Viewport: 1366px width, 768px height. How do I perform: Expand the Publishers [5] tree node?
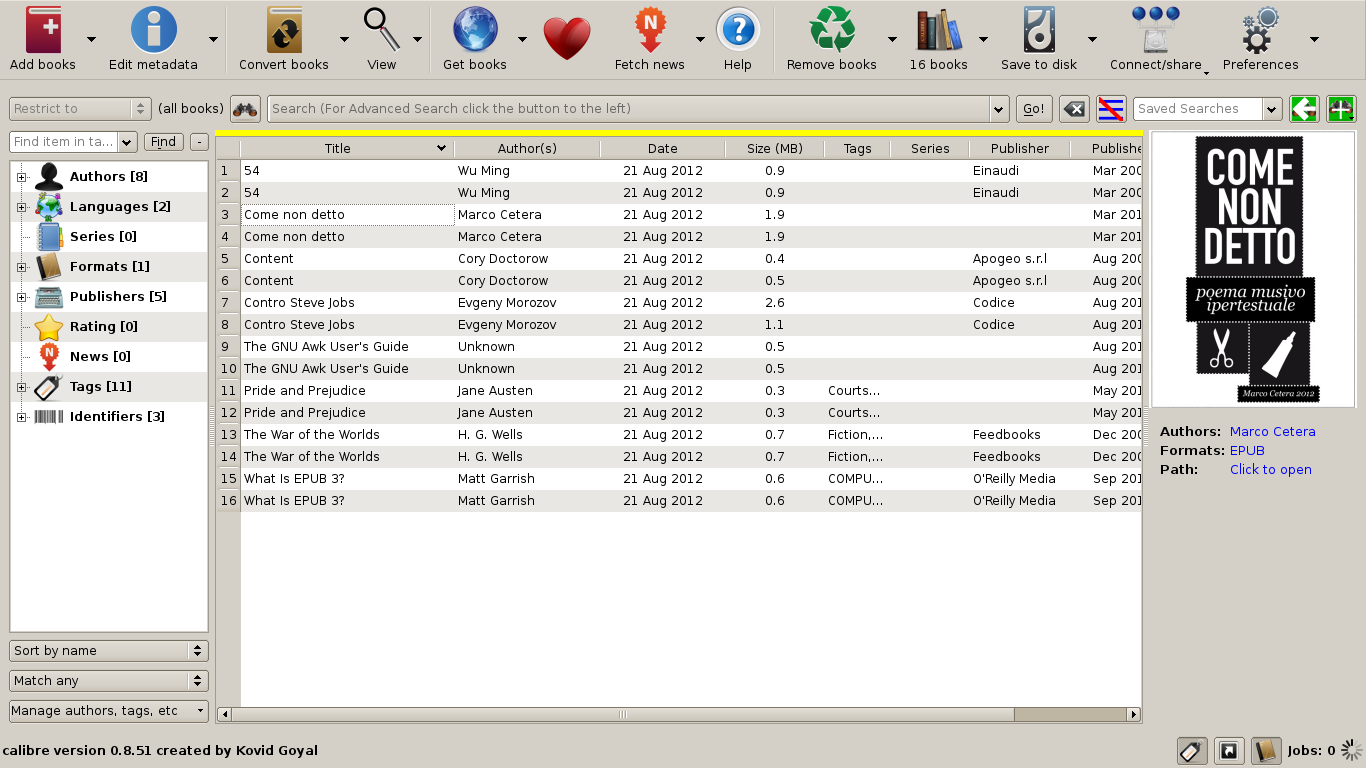tap(21, 297)
